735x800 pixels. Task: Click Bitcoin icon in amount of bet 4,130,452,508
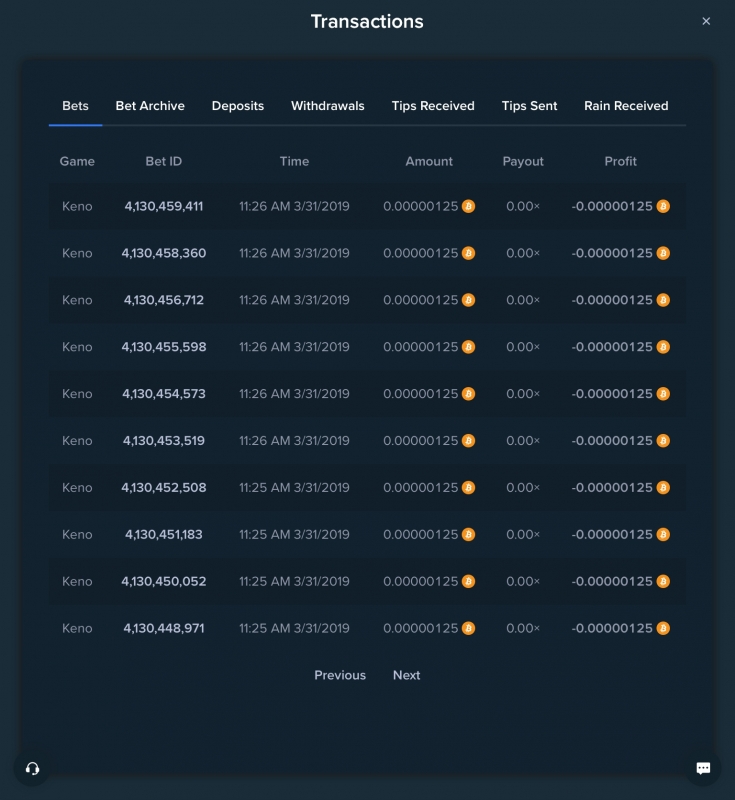pyautogui.click(x=468, y=488)
